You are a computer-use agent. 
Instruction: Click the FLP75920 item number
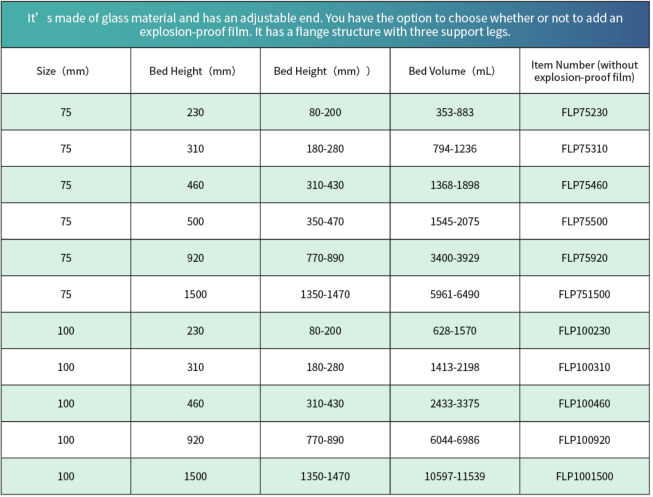585,258
